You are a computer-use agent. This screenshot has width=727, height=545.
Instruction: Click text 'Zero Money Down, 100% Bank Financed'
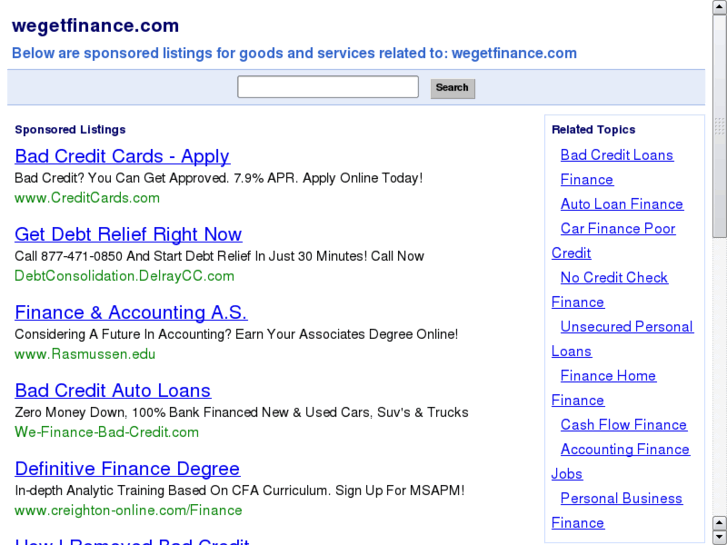click(x=137, y=412)
